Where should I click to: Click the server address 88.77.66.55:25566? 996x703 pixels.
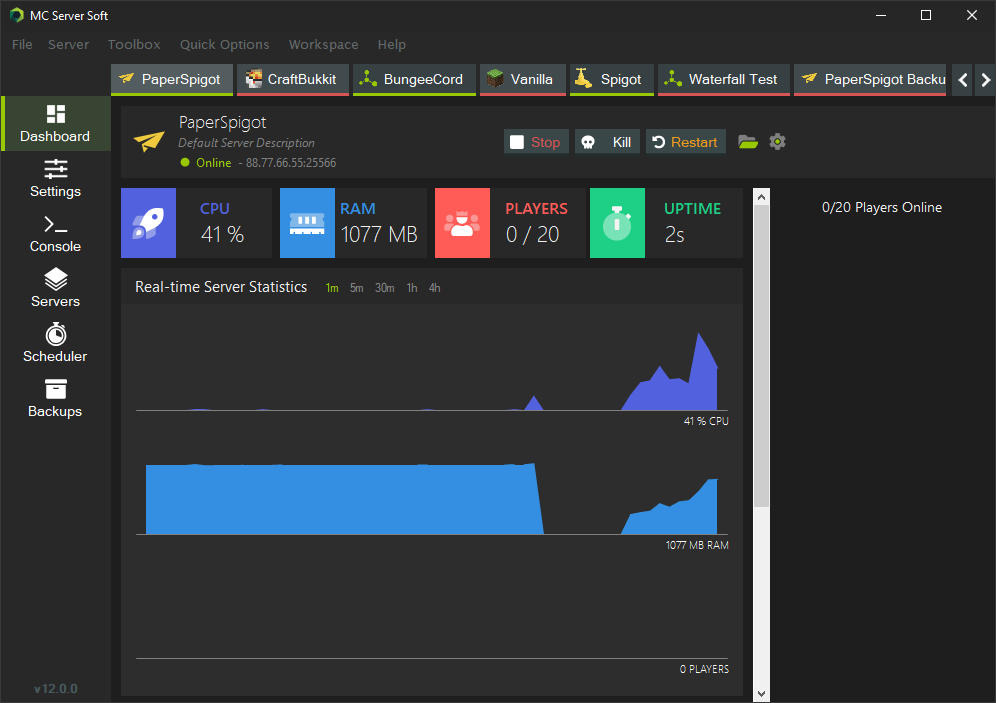[291, 163]
